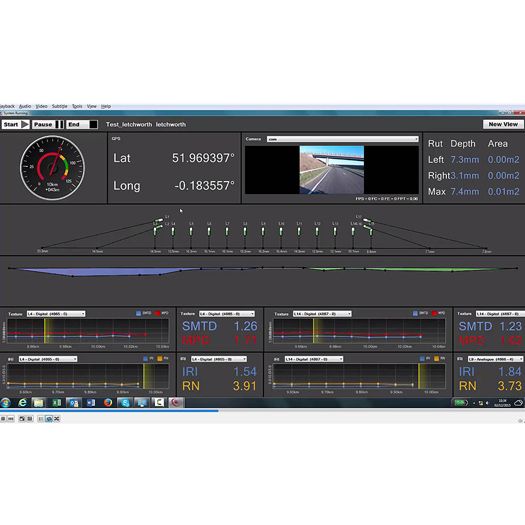
Task: Open Excel from the taskbar
Action: point(56,402)
